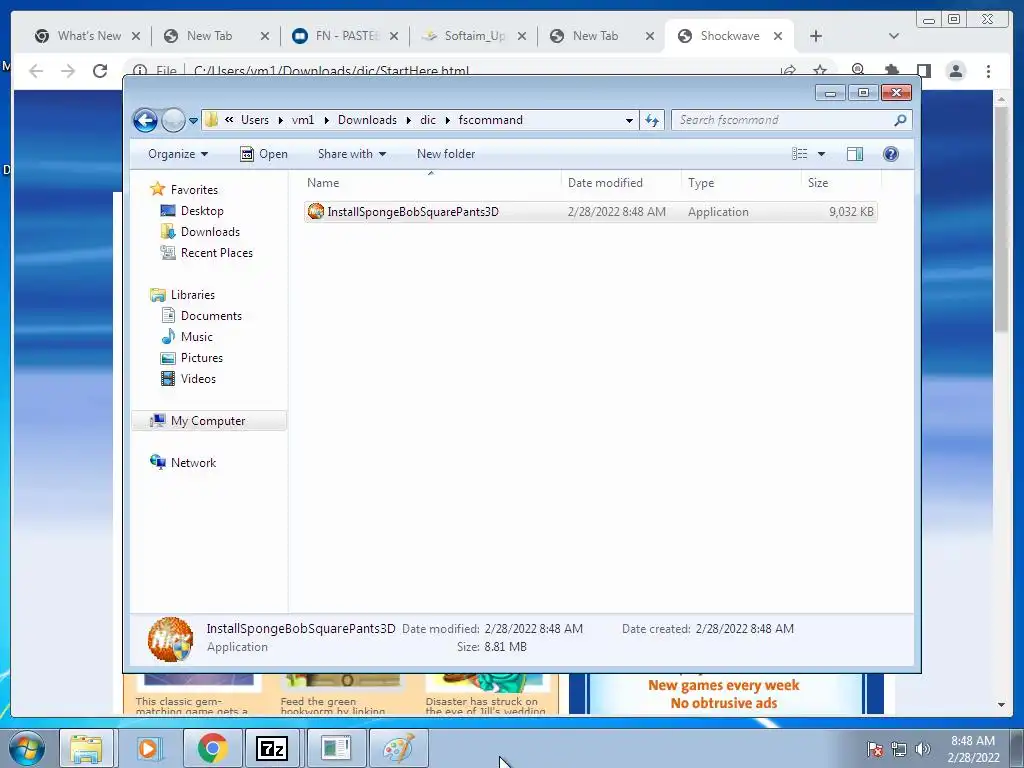The height and width of the screenshot is (768, 1024).
Task: Open Chrome's side panel icon
Action: coord(923,71)
